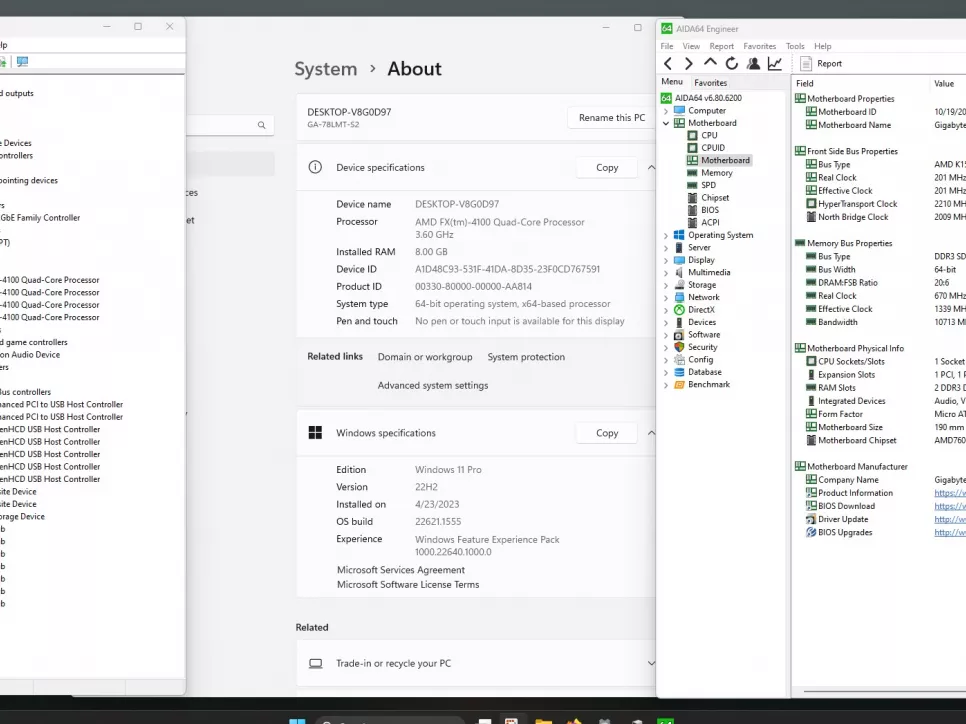Screen dimensions: 966x724
Task: Open the View menu in AIDA64
Action: [691, 46]
